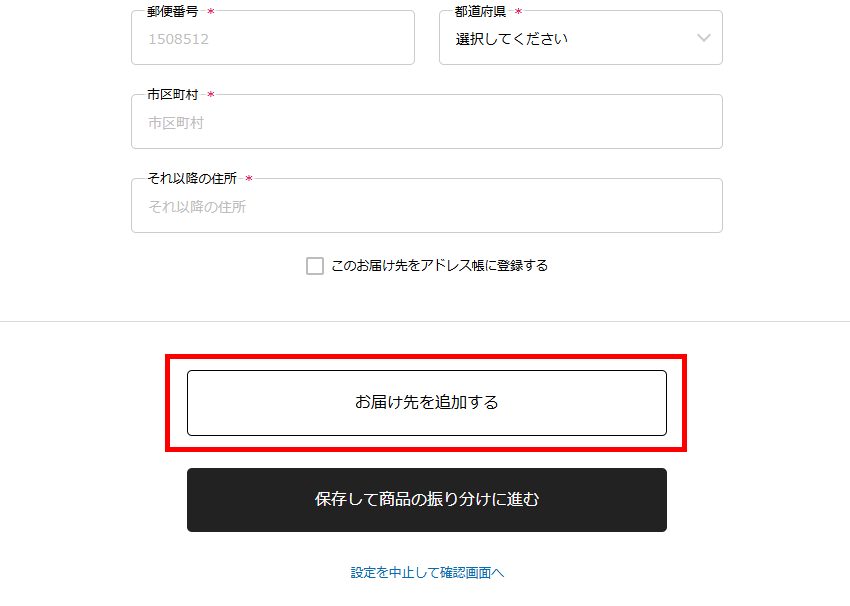This screenshot has width=850, height=606.
Task: Click the 郵便番号 field label
Action: (x=173, y=11)
